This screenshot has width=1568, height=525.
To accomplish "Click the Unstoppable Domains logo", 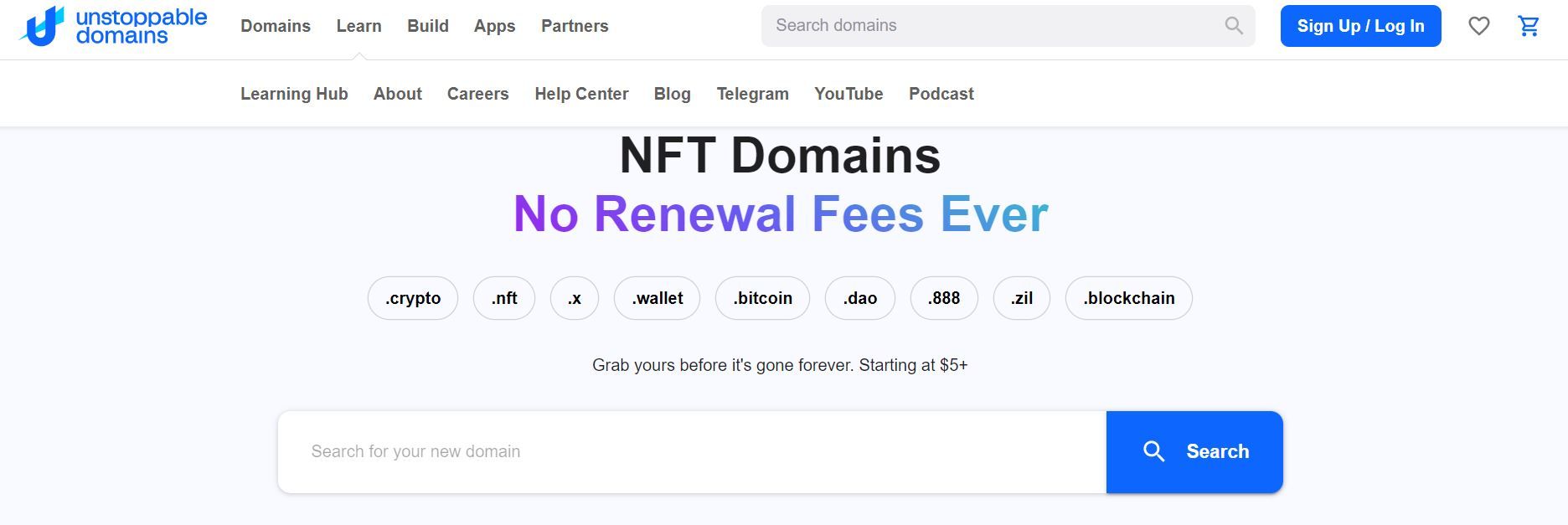I will [x=113, y=26].
